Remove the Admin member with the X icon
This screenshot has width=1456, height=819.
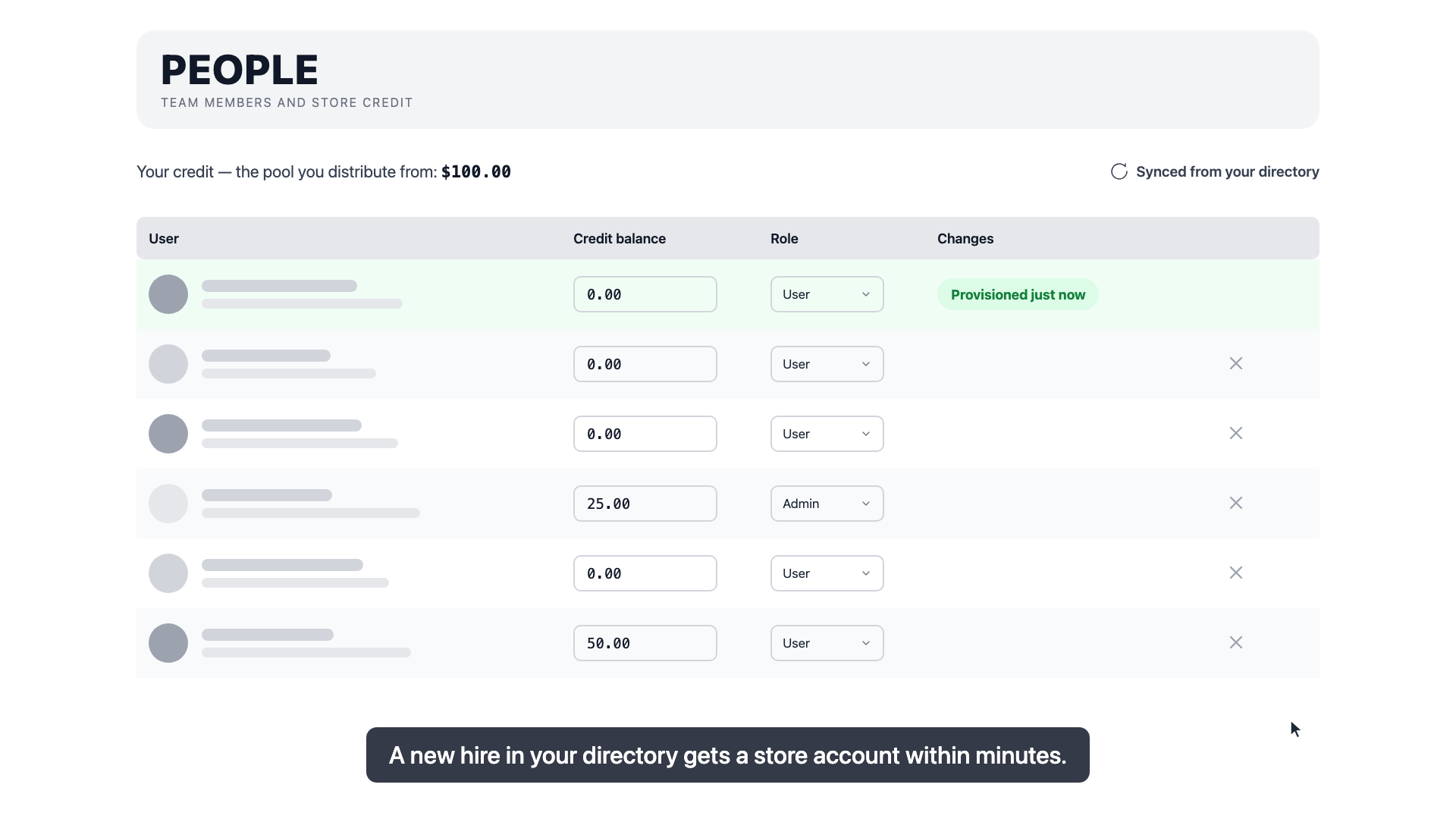pos(1236,503)
